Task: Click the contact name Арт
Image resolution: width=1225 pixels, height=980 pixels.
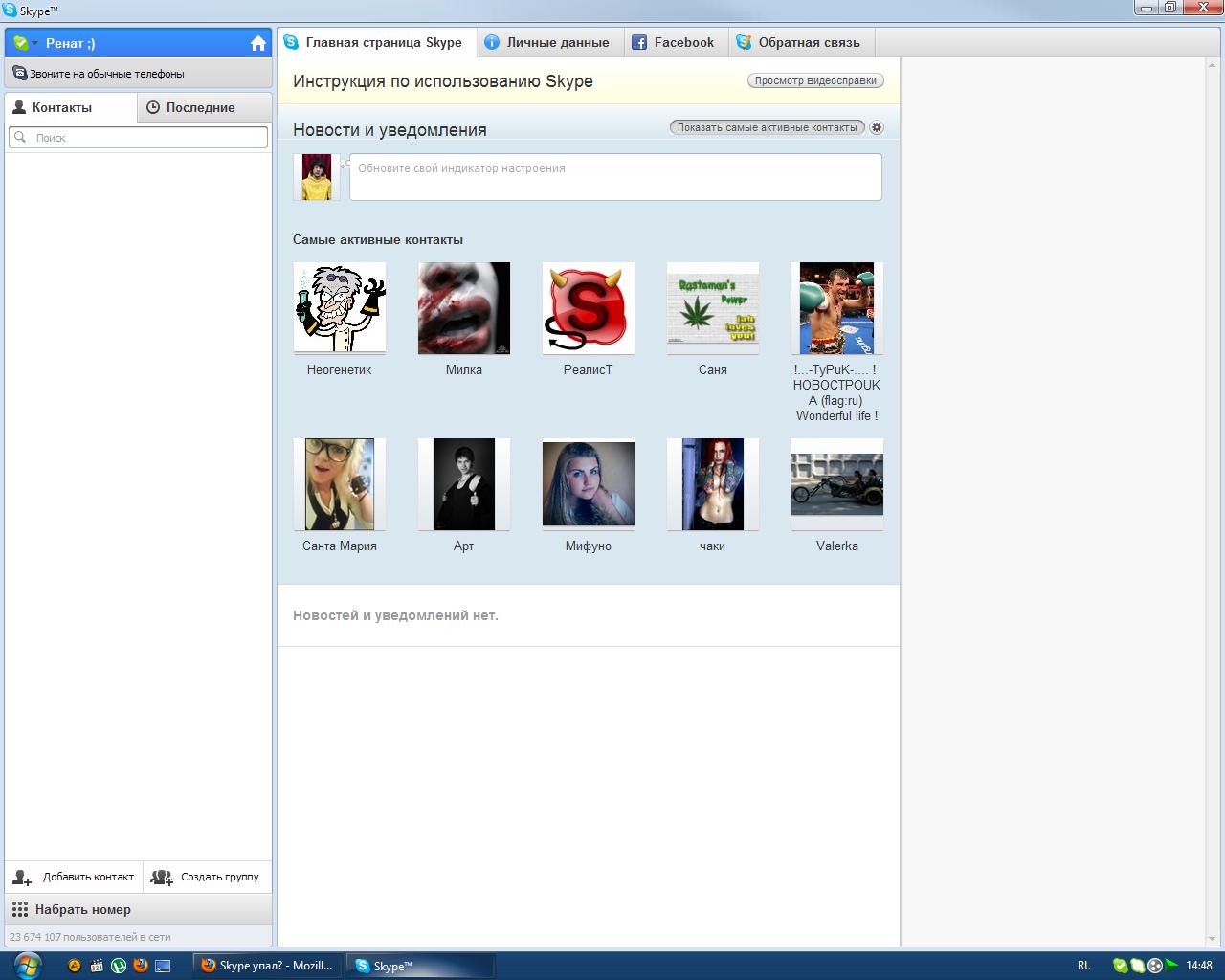Action: [x=464, y=546]
